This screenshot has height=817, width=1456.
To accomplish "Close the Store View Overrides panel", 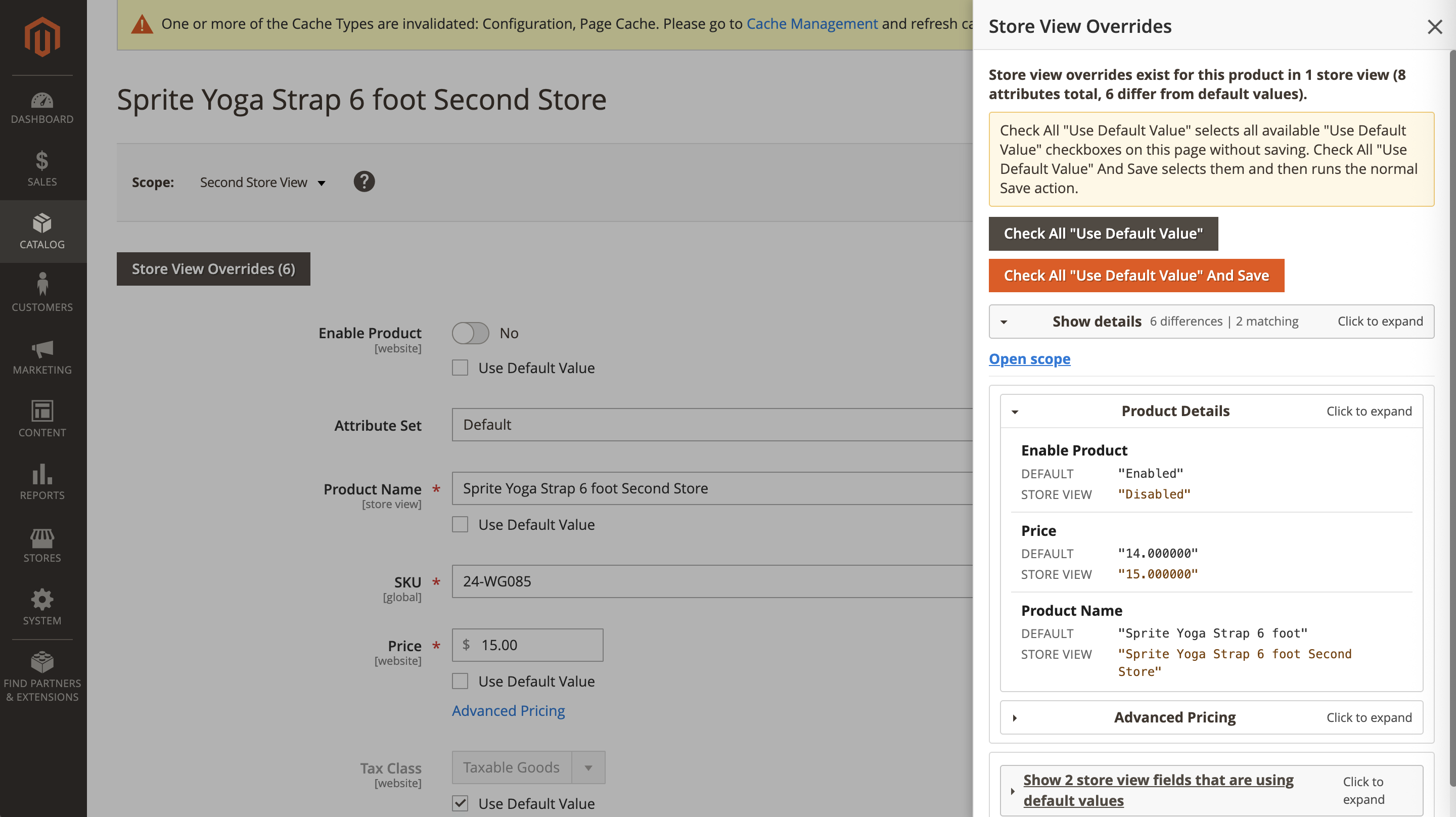I will point(1435,27).
